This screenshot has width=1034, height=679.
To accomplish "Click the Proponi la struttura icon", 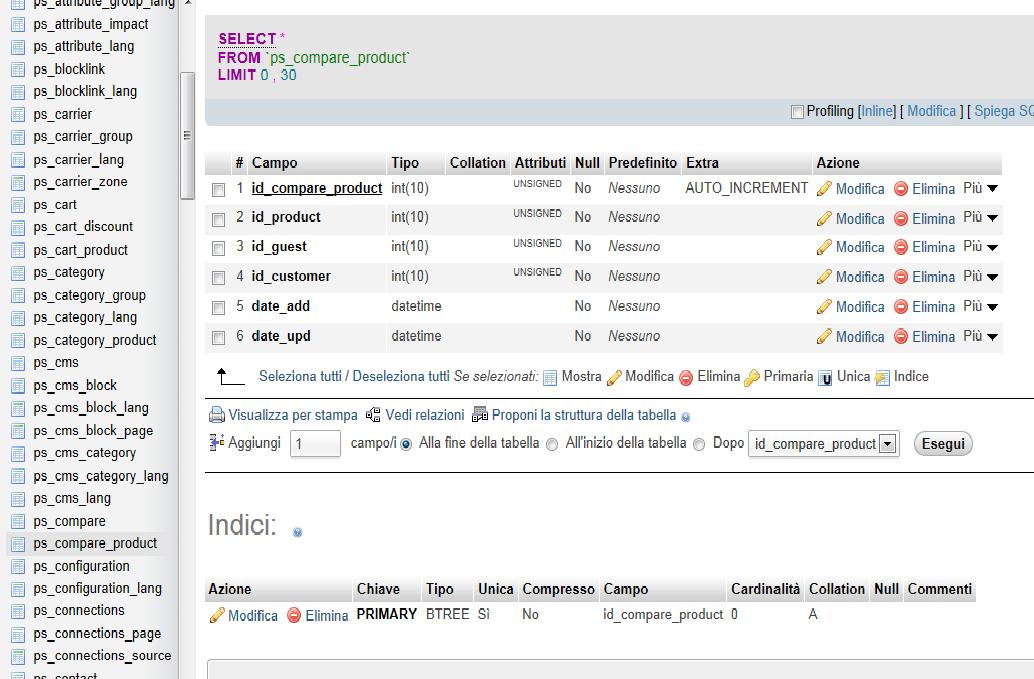I will (480, 415).
